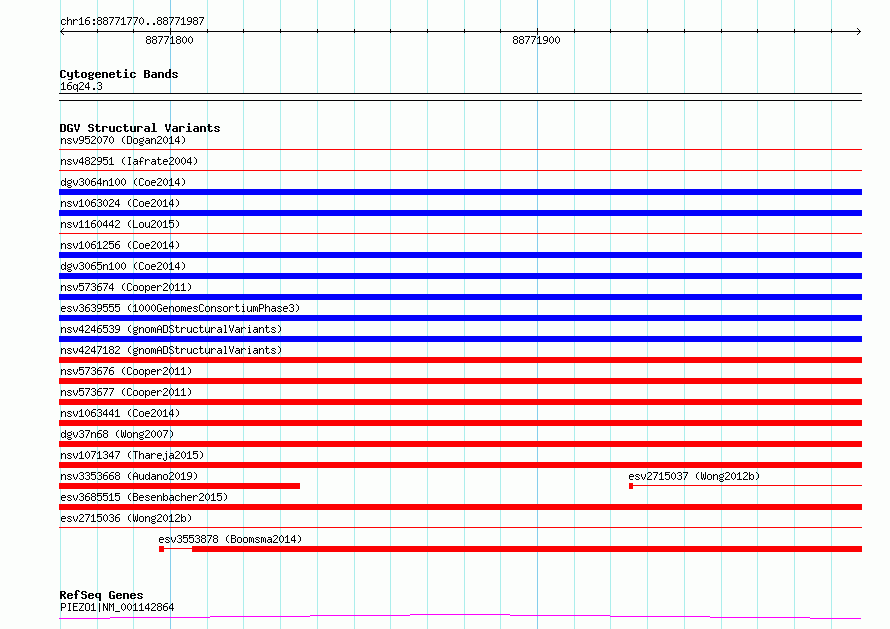Open variant dgv3064n100 (Coe2014)
Image resolution: width=890 pixels, height=629 pixels.
point(123,182)
